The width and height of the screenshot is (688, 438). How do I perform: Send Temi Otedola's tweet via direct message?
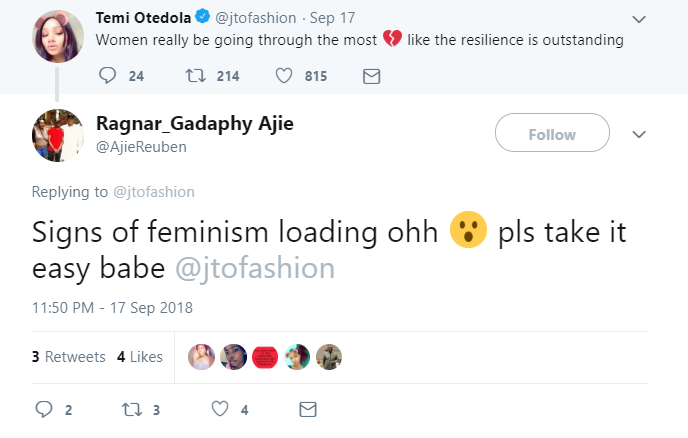tap(370, 76)
